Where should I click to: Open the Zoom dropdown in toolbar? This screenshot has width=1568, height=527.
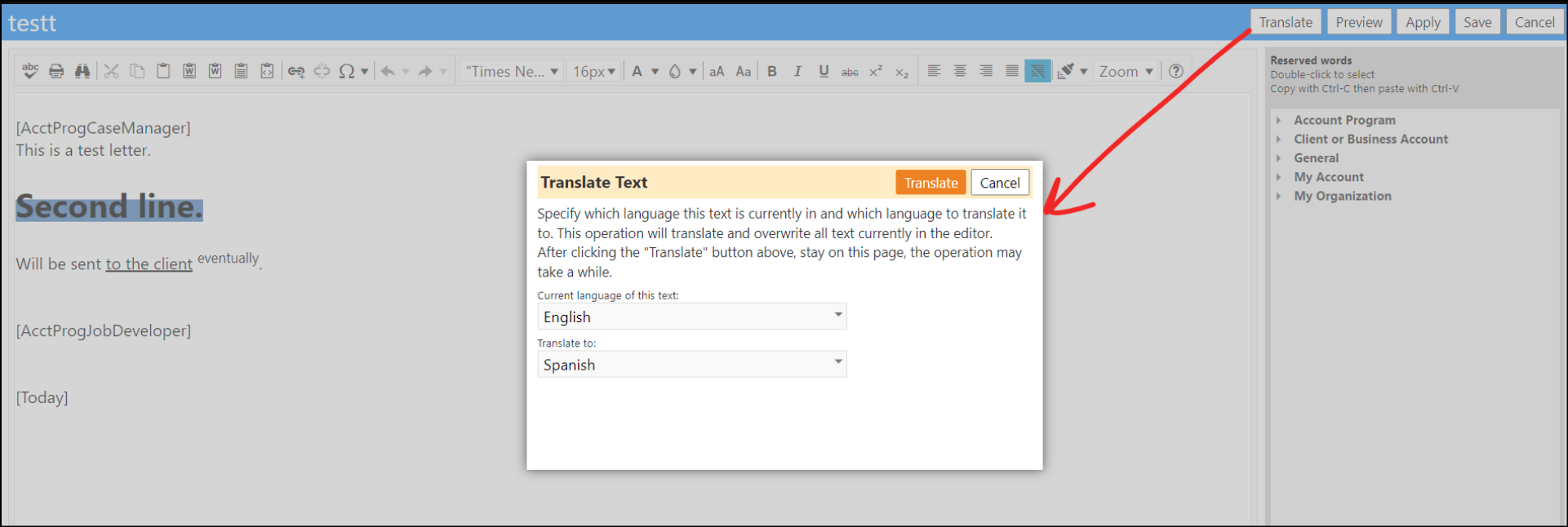[x=1126, y=71]
